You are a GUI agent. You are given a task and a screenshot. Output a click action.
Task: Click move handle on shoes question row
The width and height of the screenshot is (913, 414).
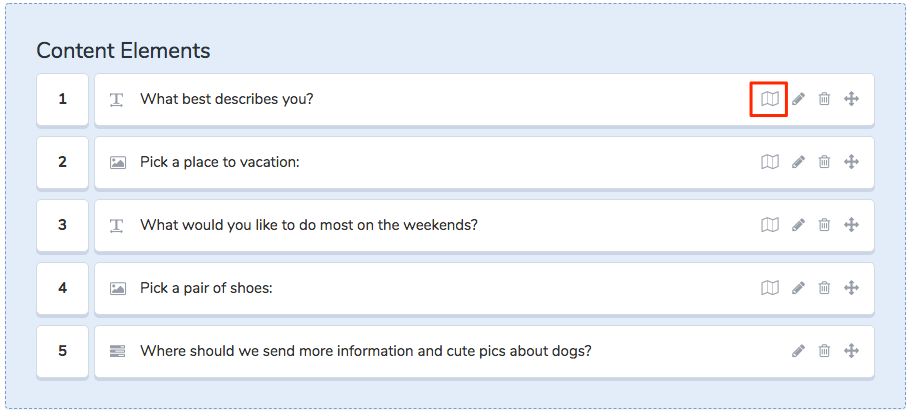pyautogui.click(x=851, y=288)
